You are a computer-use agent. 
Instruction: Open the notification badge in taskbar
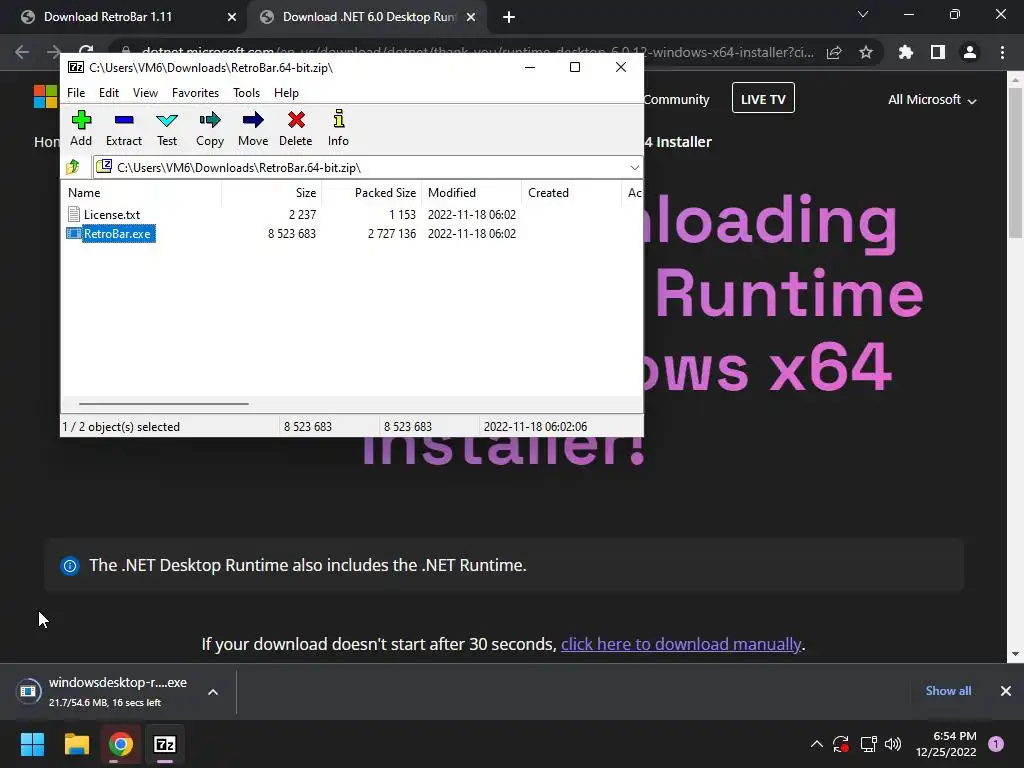[996, 744]
